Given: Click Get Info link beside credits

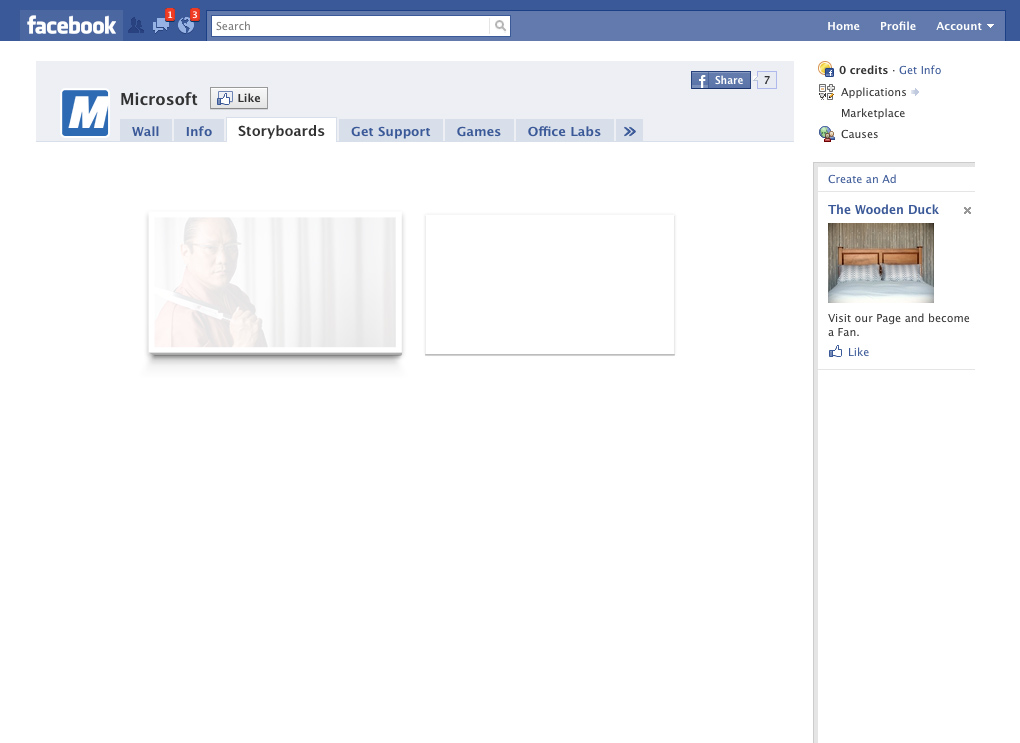Looking at the screenshot, I should [920, 70].
